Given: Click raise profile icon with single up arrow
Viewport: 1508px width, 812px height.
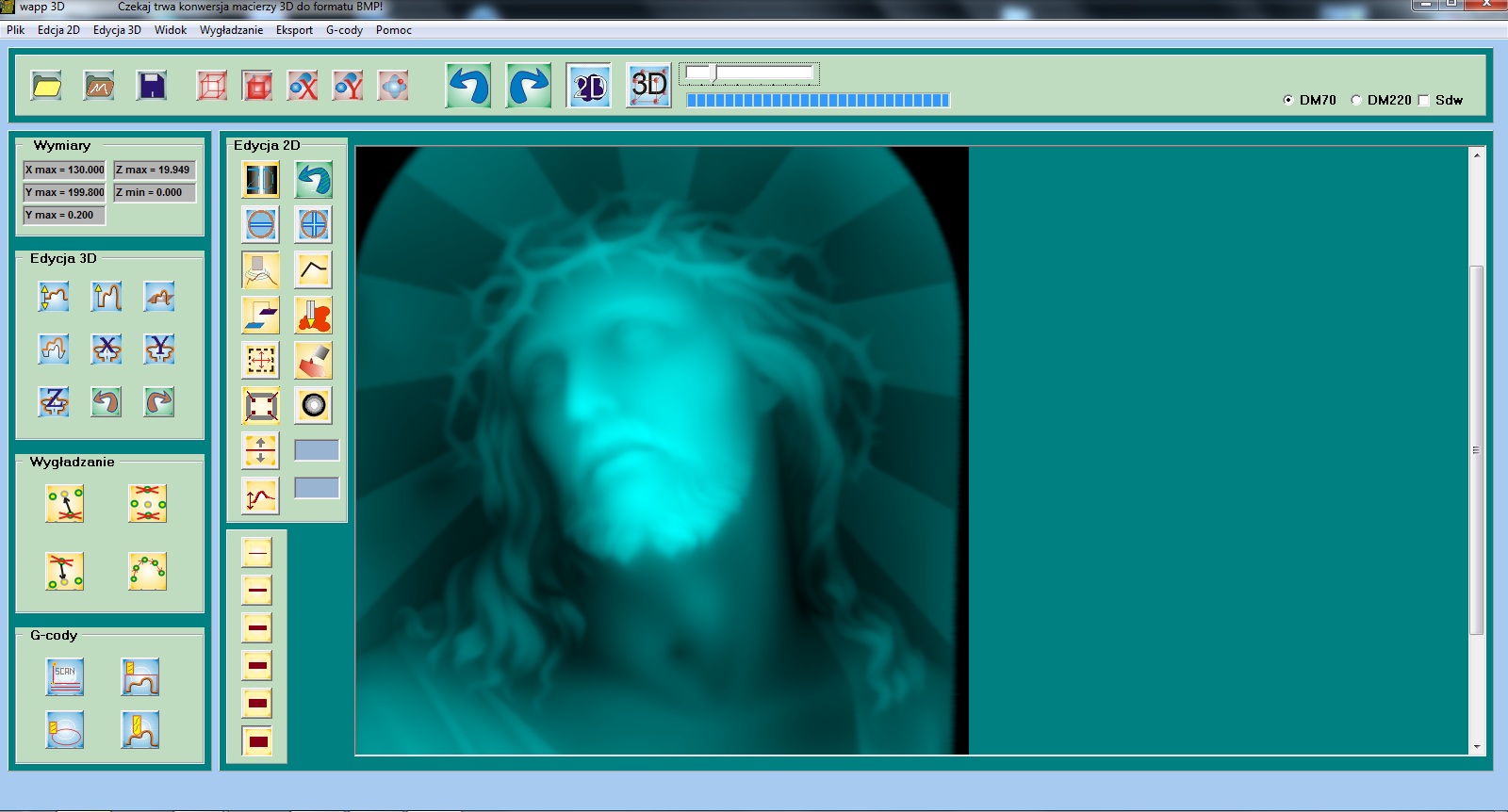Looking at the screenshot, I should 107,297.
